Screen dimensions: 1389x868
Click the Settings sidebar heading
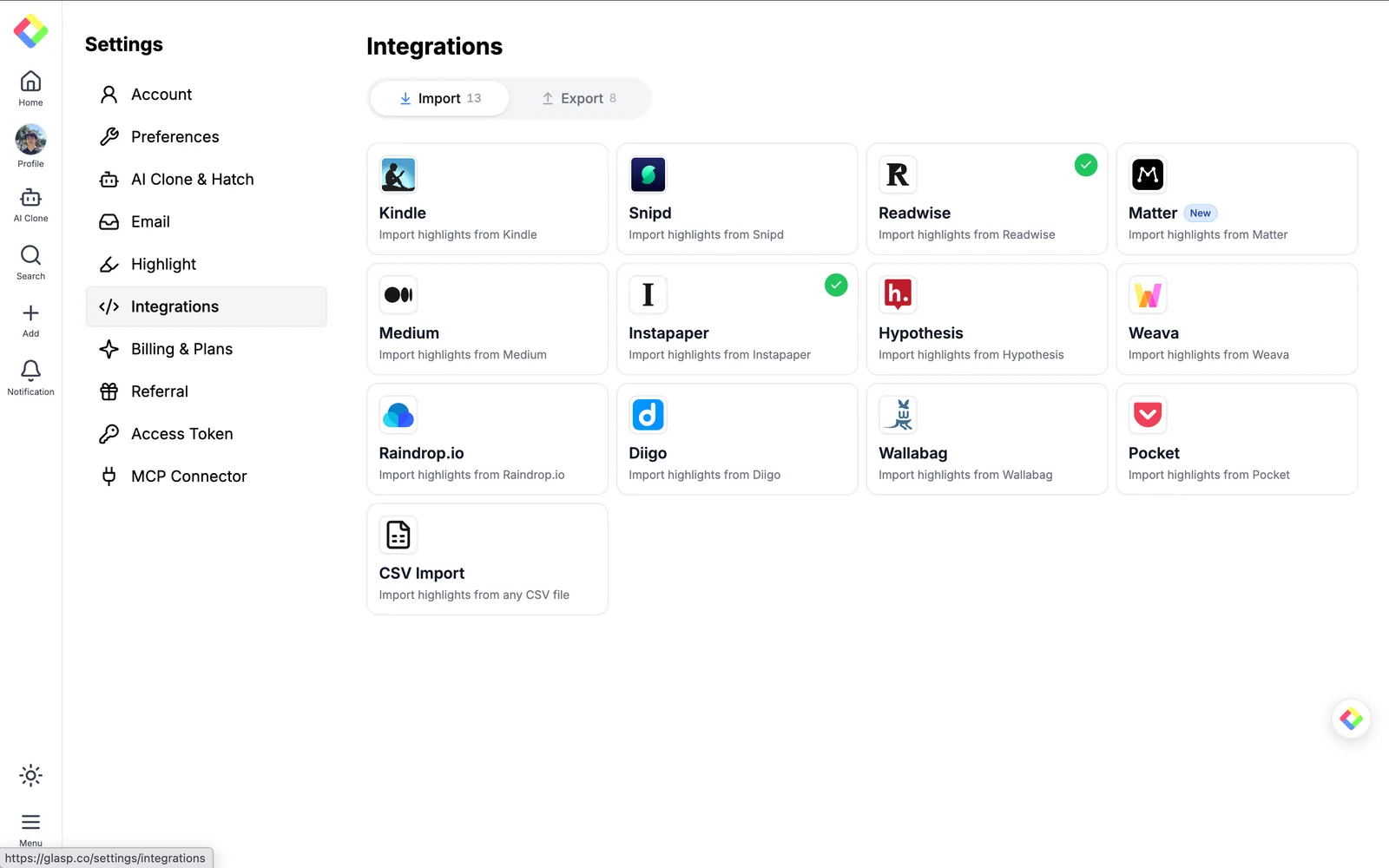[124, 44]
